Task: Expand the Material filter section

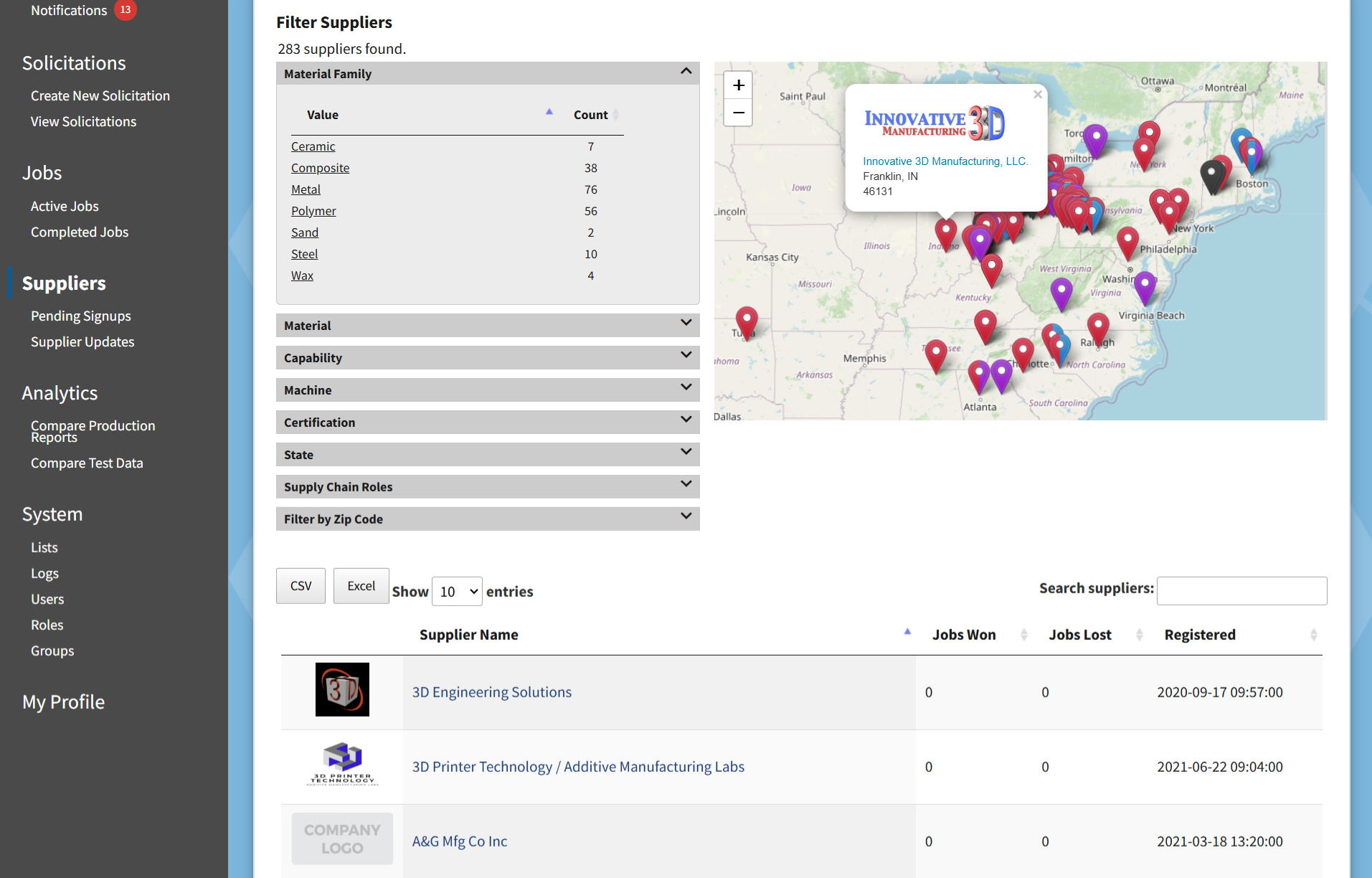Action: 488,325
